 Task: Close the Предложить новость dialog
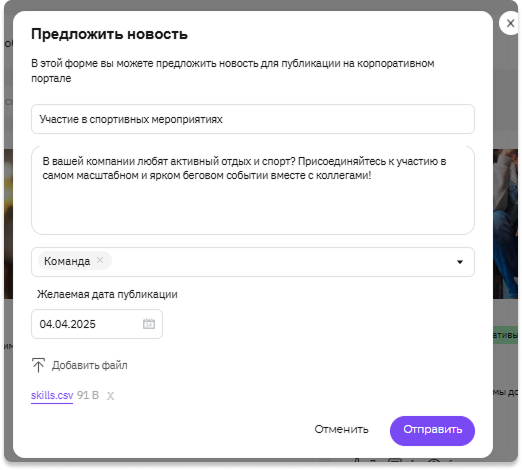510,23
